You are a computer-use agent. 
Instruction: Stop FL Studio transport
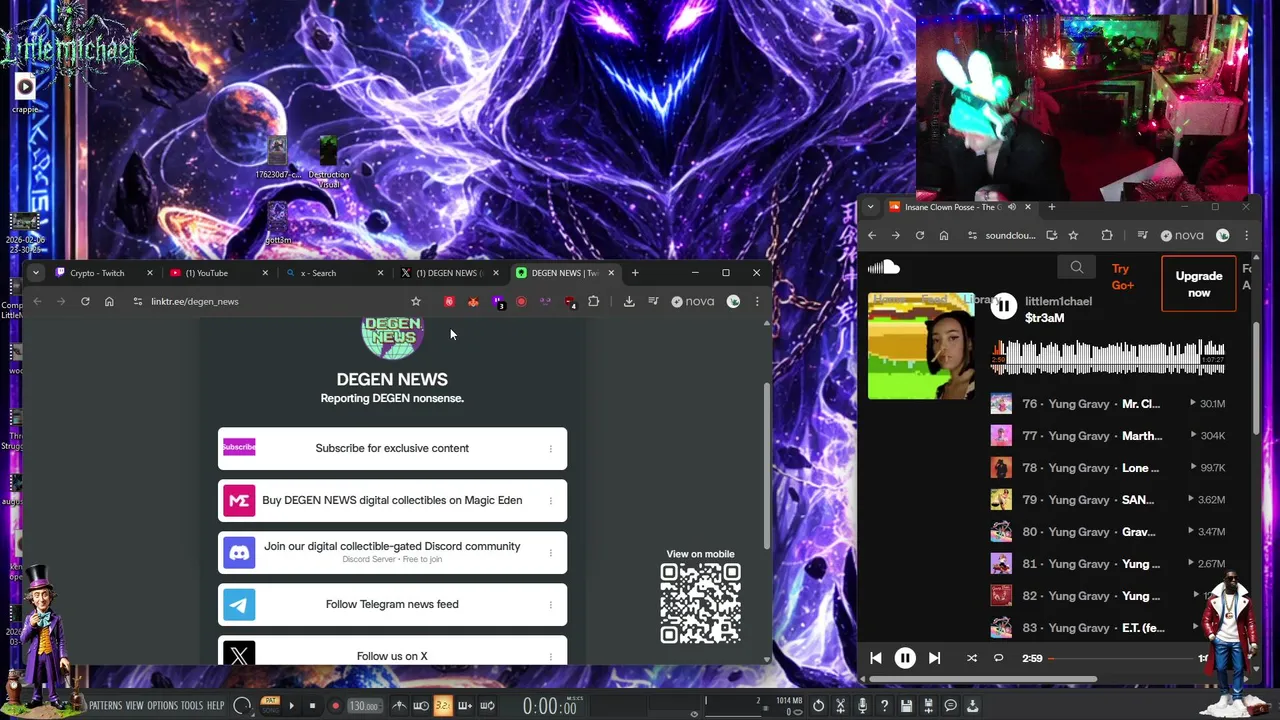[x=312, y=706]
